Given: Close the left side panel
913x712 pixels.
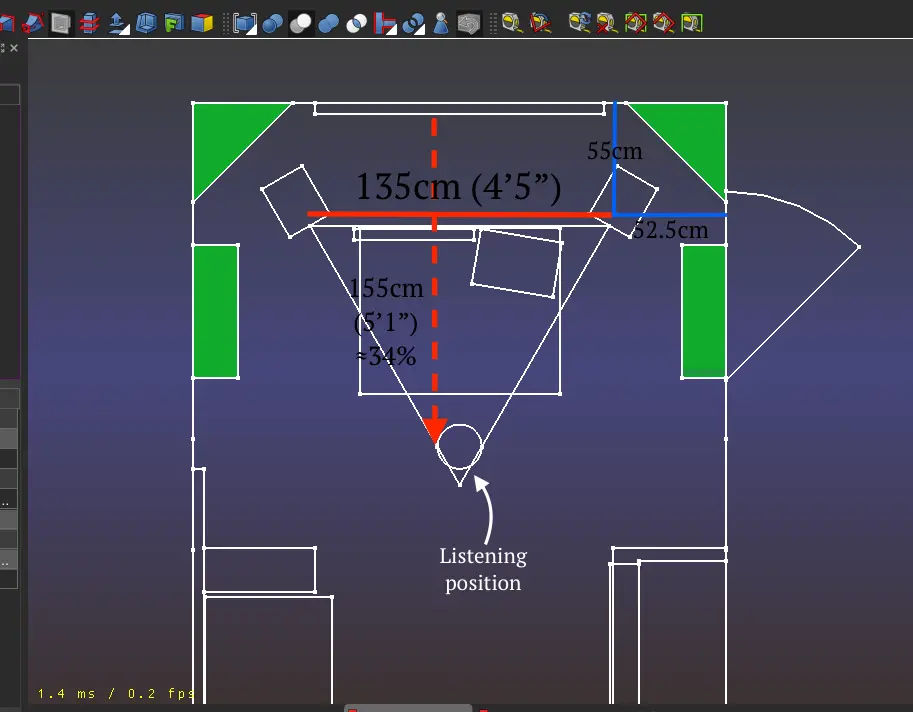Looking at the screenshot, I should click(14, 48).
